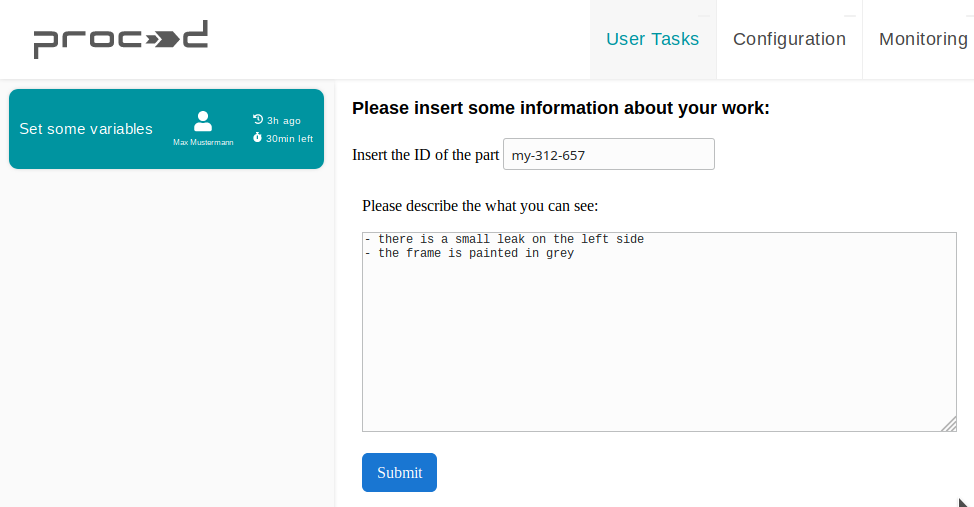Click the history clock icon beside 3h ago
974x507 pixels.
[258, 120]
